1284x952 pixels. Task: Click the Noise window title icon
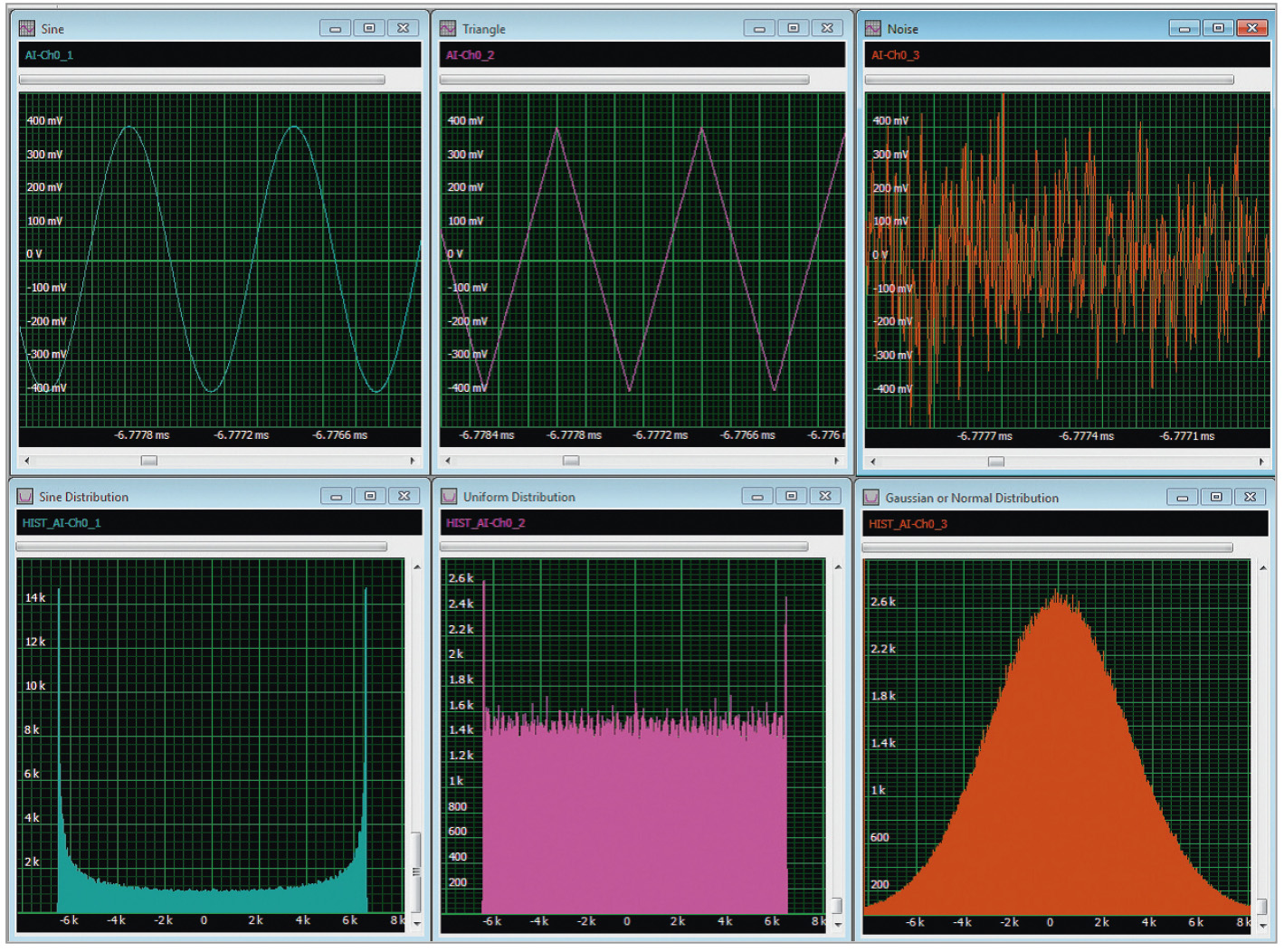pos(873,29)
